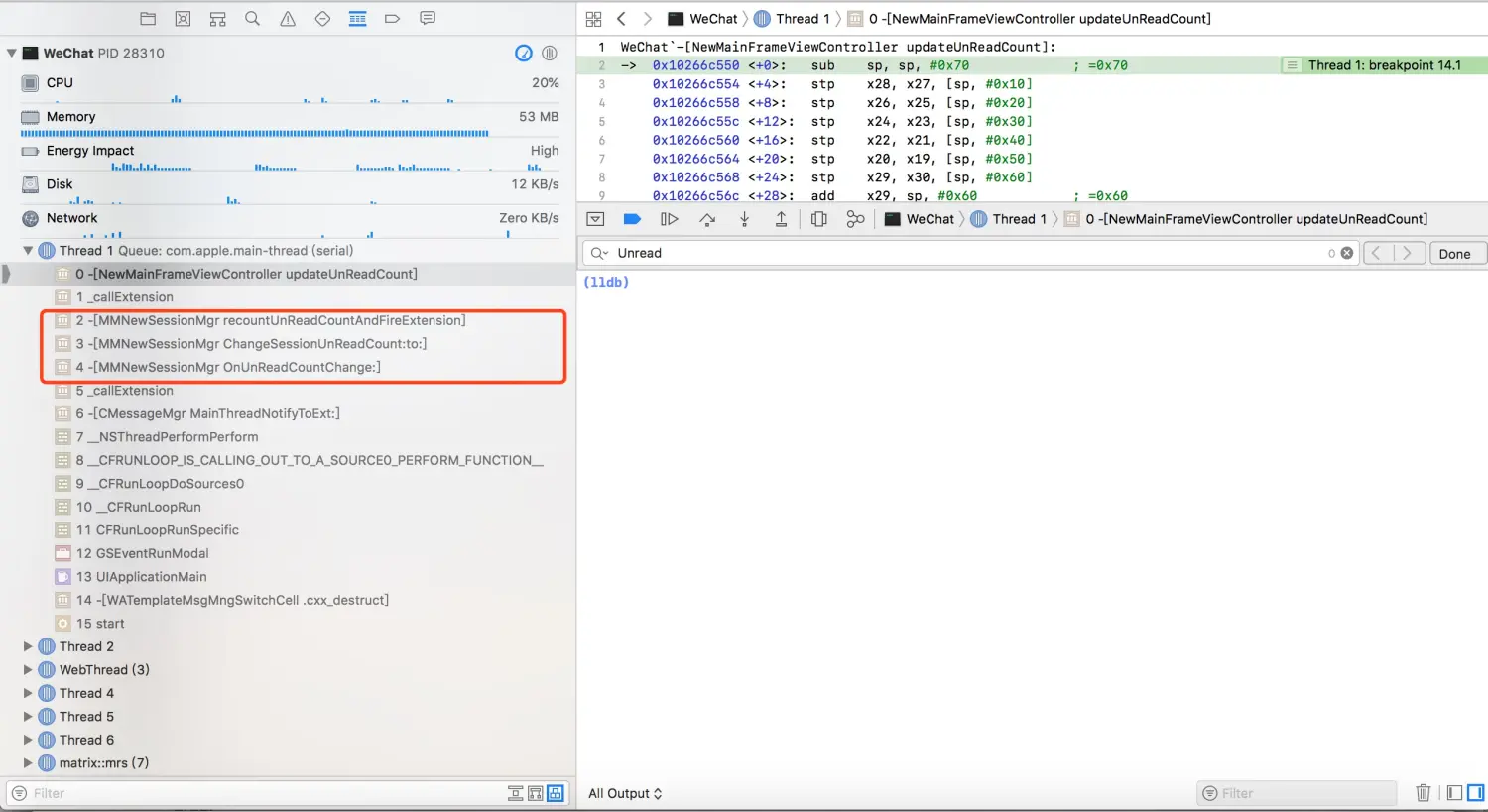This screenshot has height=812, width=1488.
Task: Step into the current instruction
Action: [744, 219]
